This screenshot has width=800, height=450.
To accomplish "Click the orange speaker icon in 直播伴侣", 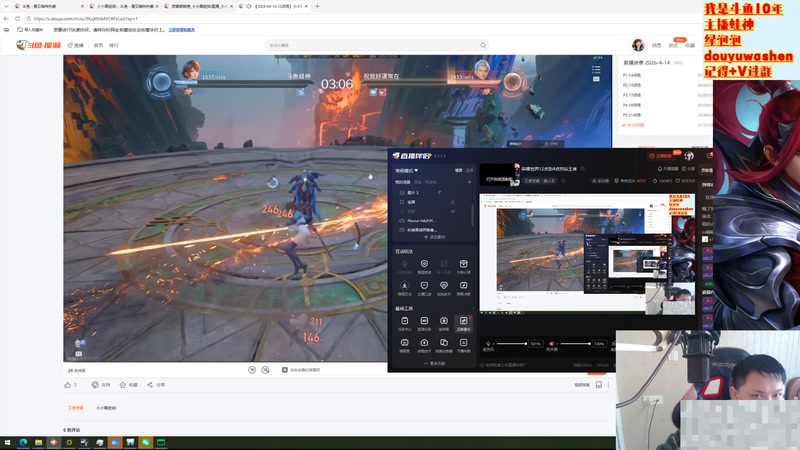I will (552, 344).
